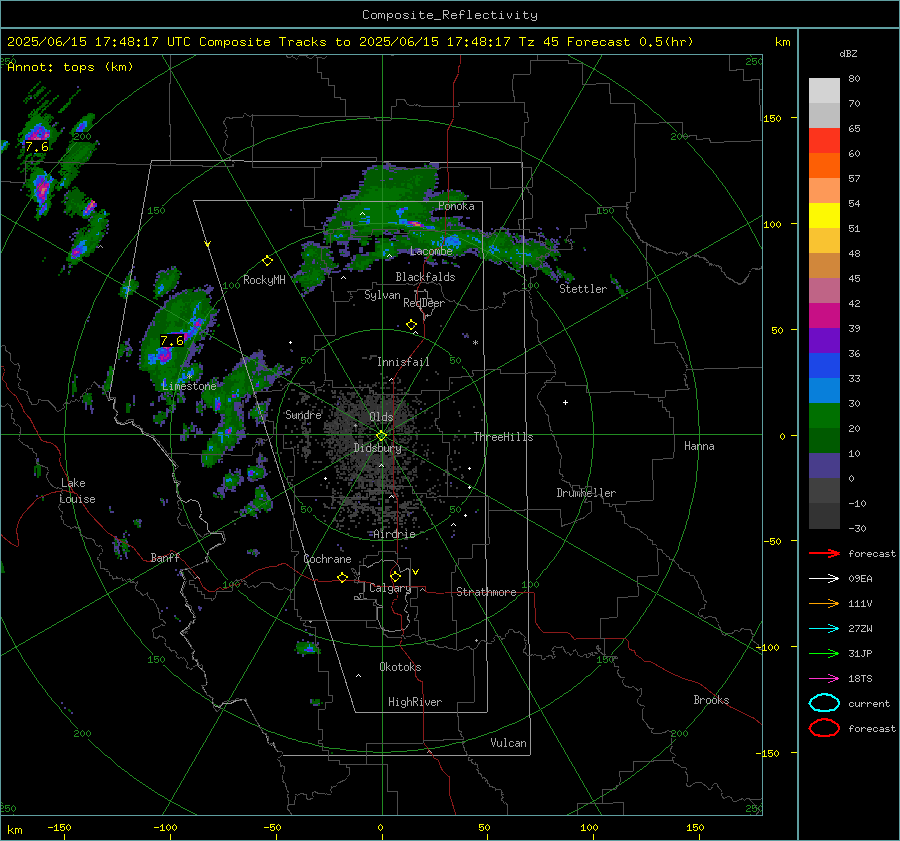Select the white 09EA track arrow
The image size is (900, 841).
tap(824, 579)
